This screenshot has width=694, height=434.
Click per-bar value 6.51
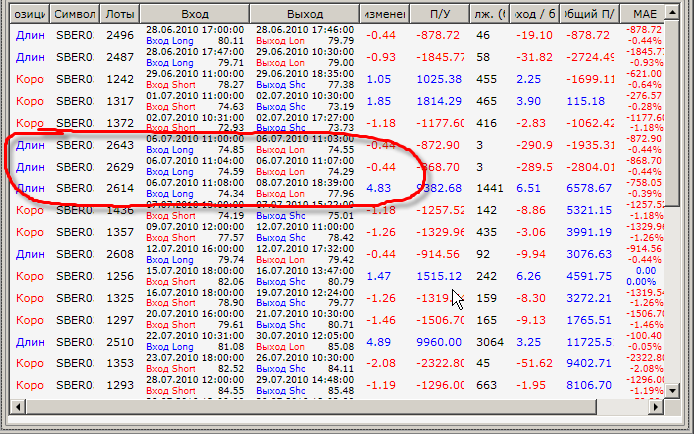[x=528, y=188]
